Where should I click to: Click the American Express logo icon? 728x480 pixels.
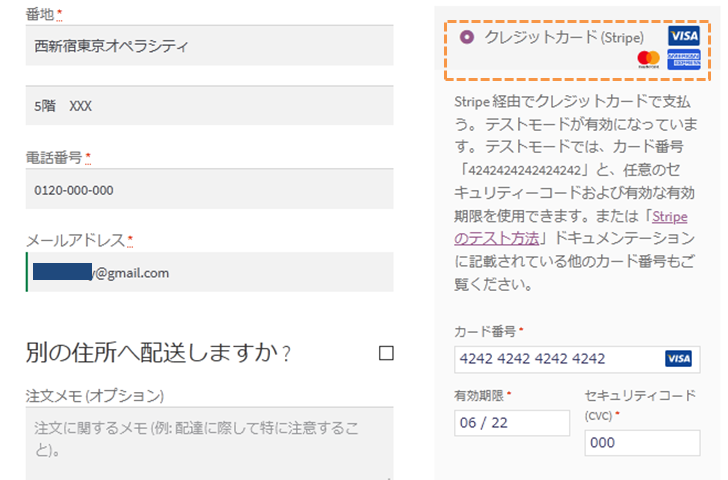click(683, 59)
